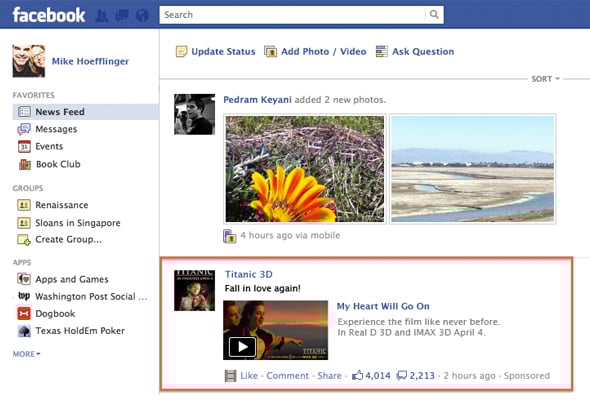Click the 4,014 likes count
590x400 pixels.
378,376
